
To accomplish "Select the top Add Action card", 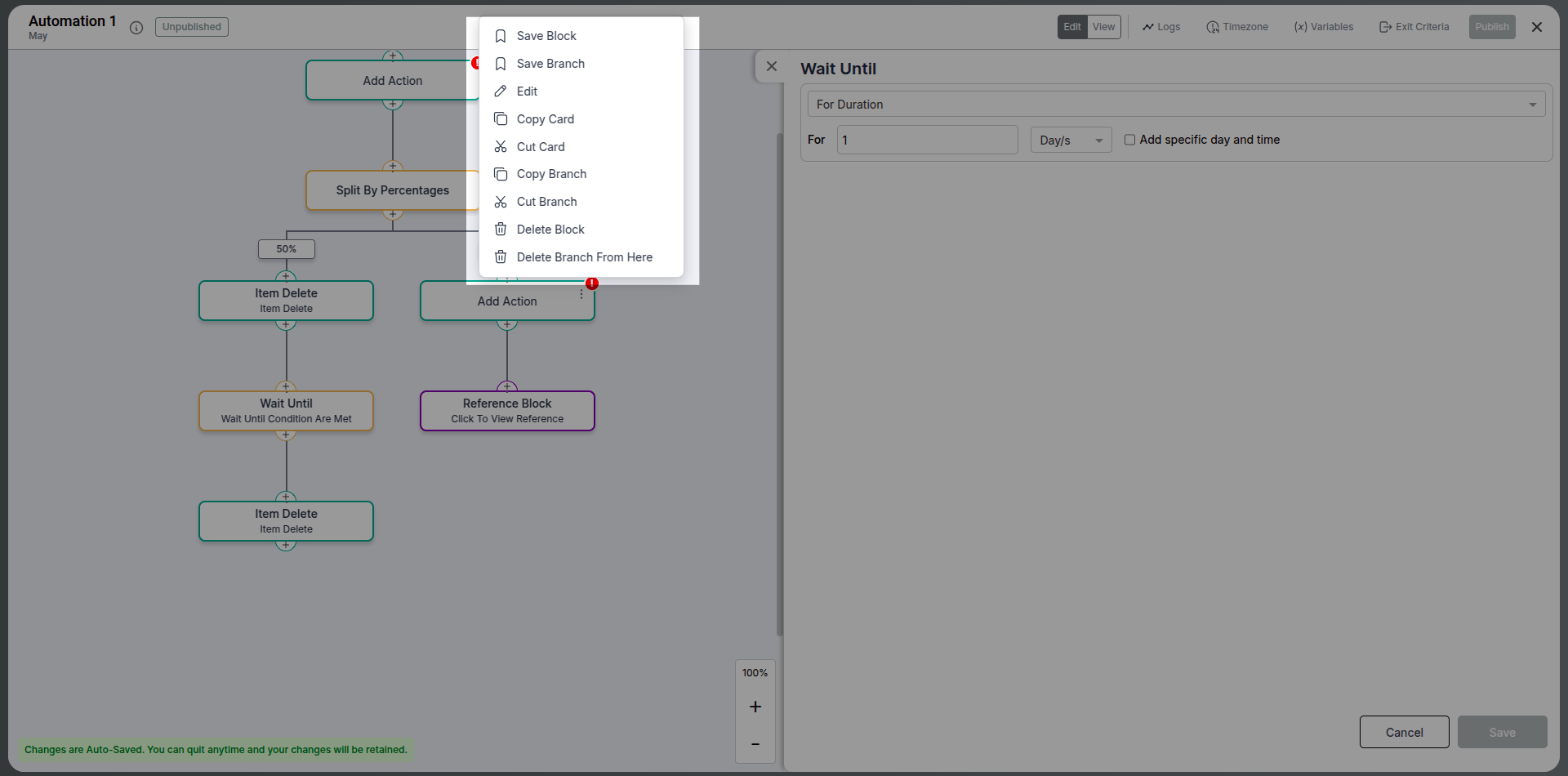I will (x=393, y=80).
